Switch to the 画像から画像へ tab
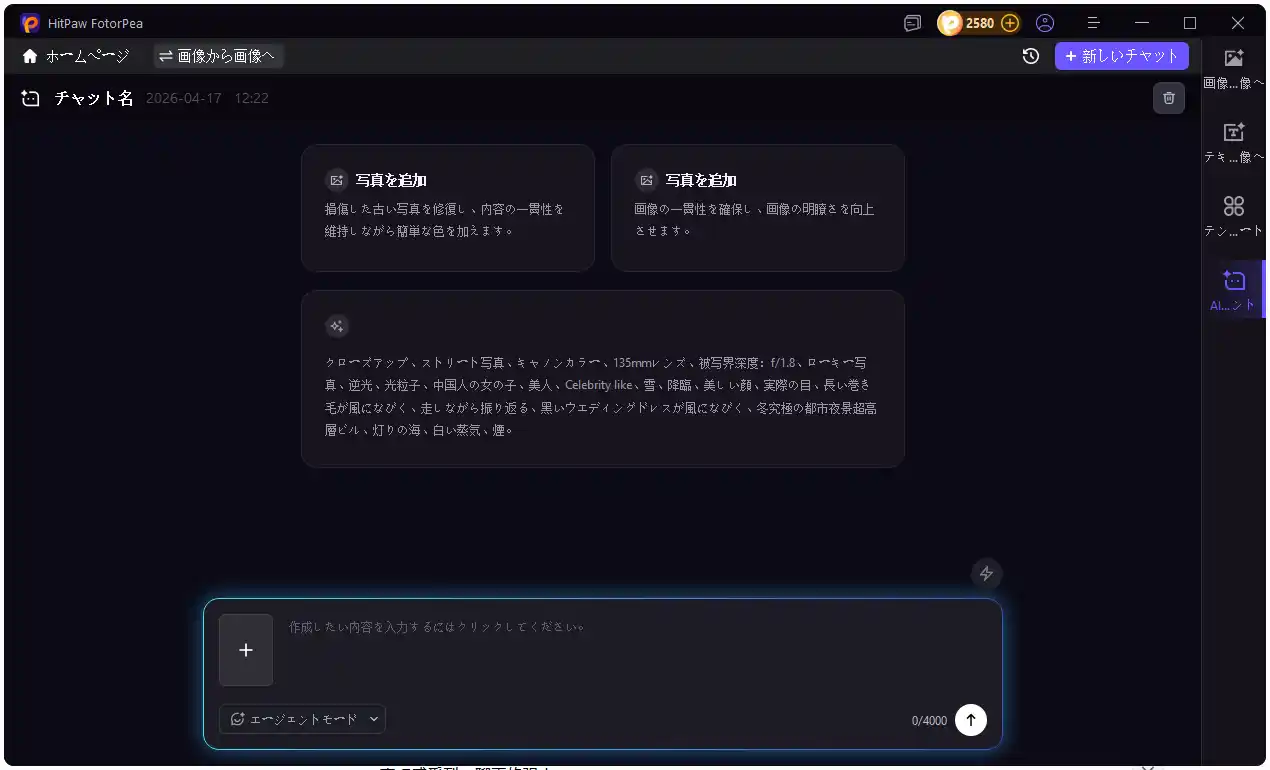Image resolution: width=1270 pixels, height=770 pixels. click(x=217, y=56)
